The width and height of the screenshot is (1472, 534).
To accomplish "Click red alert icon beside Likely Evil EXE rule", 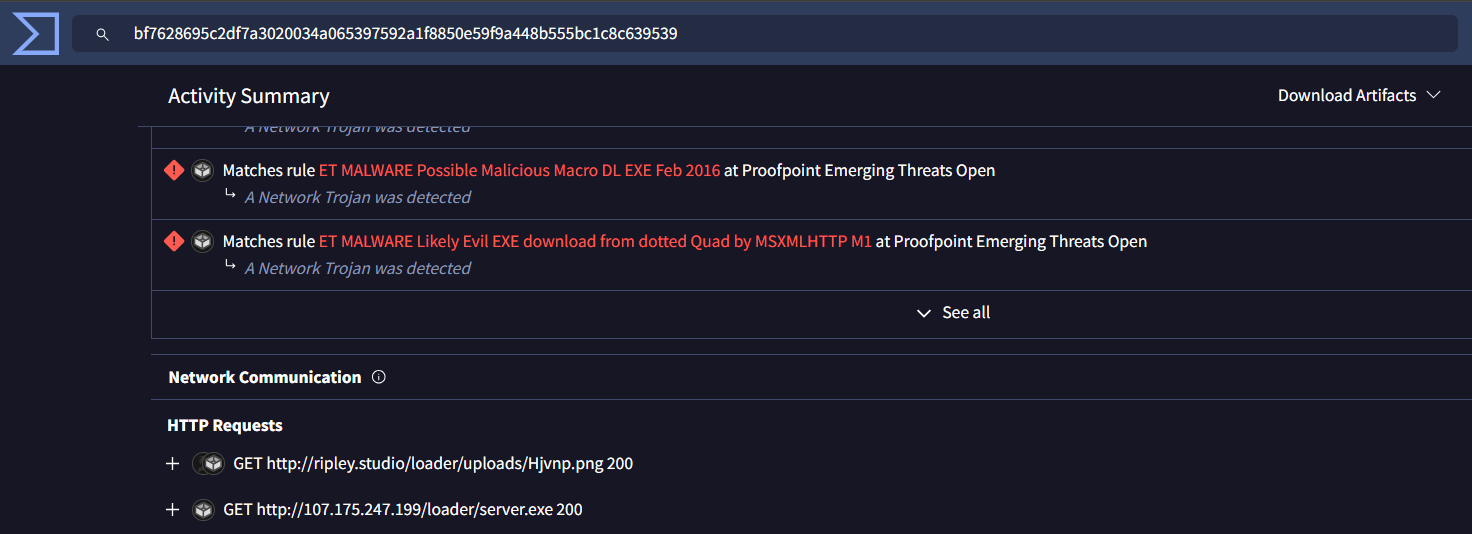I will tap(174, 241).
